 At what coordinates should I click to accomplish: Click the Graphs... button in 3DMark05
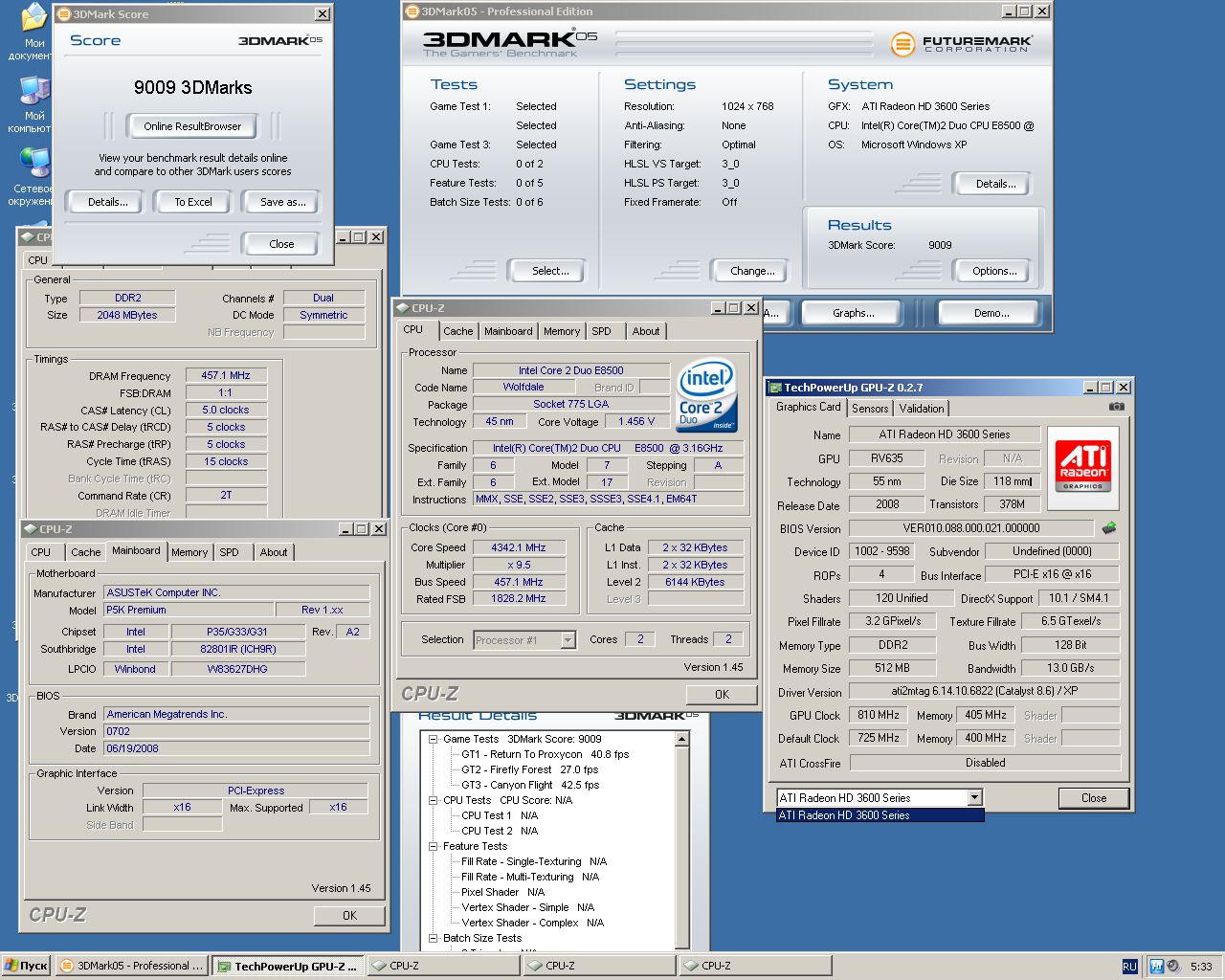click(x=853, y=313)
